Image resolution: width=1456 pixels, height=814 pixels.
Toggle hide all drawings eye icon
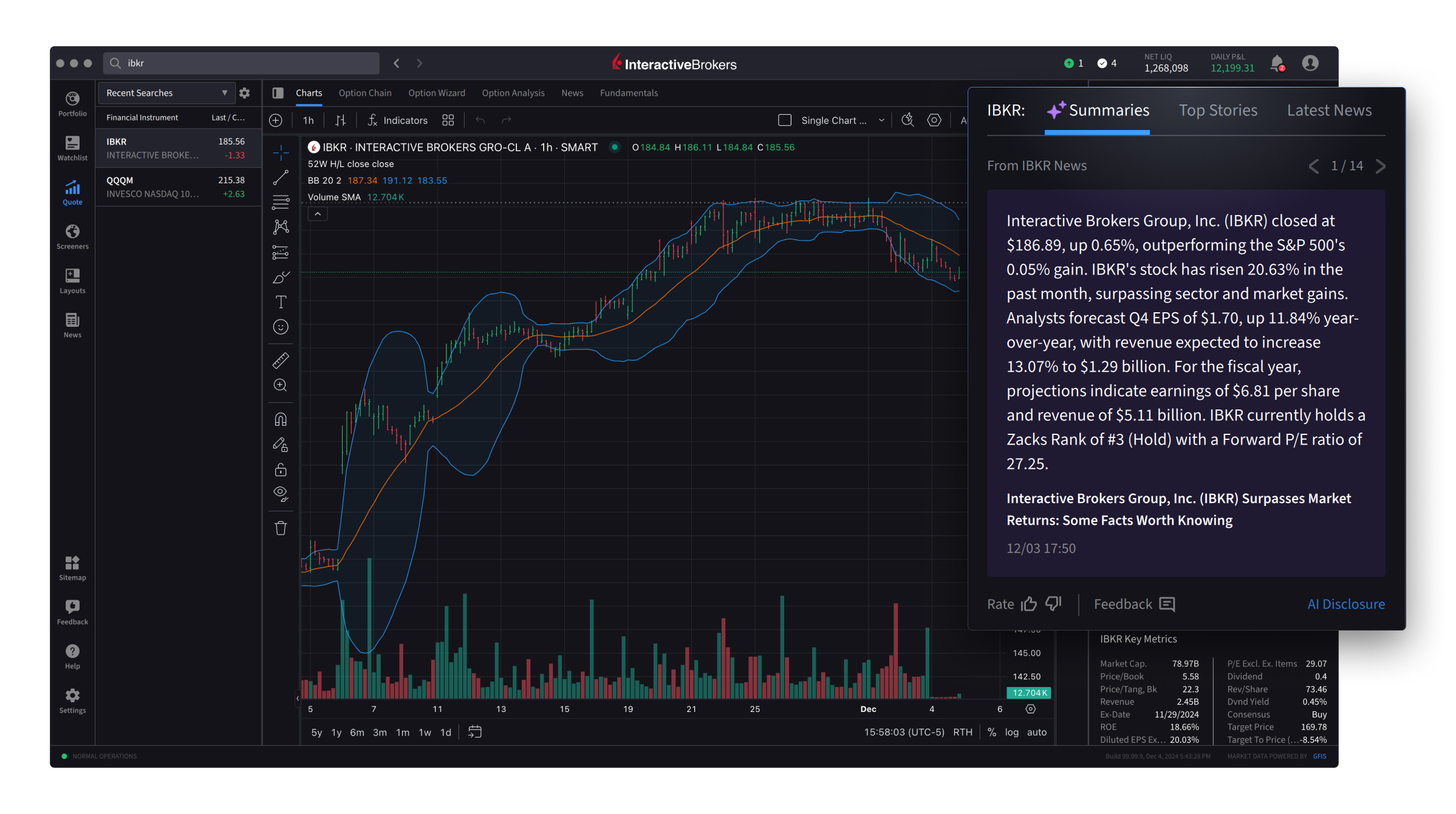(x=281, y=493)
